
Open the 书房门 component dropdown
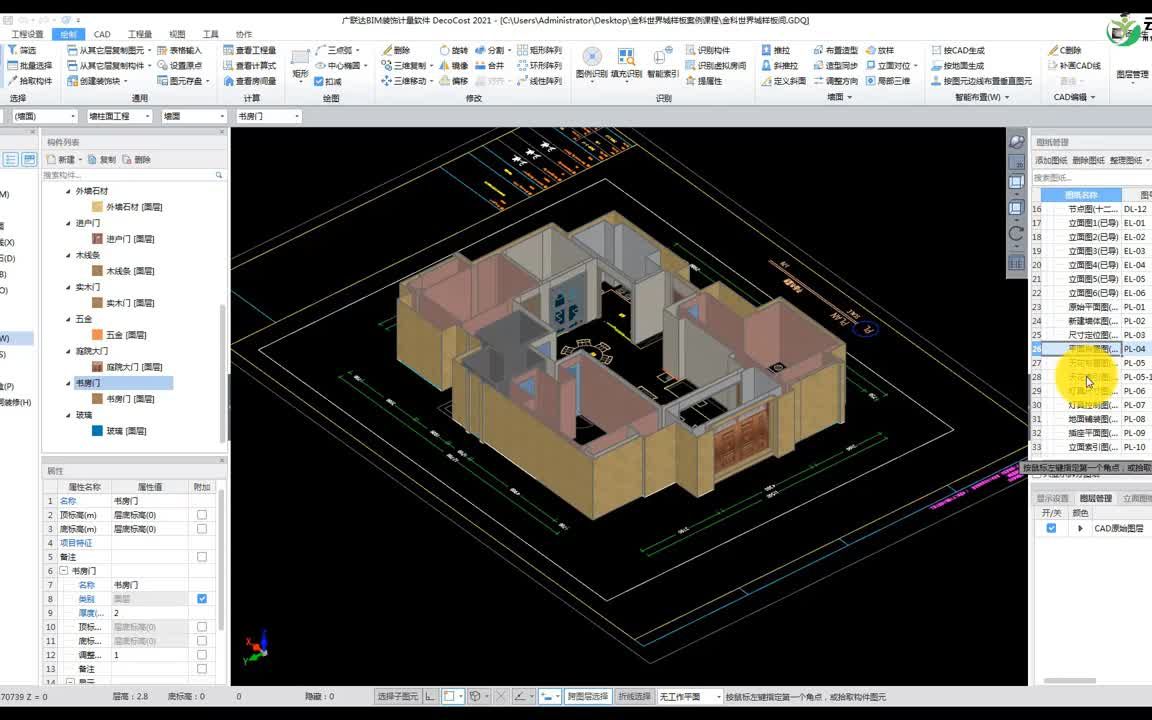pyautogui.click(x=268, y=116)
